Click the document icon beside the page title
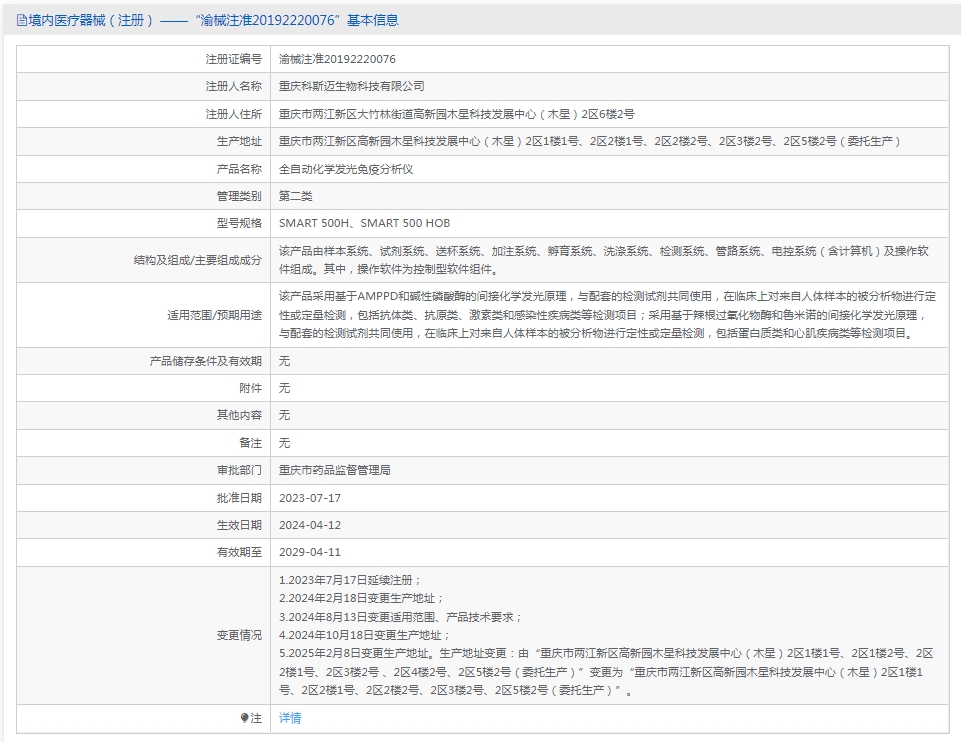The width and height of the screenshot is (961, 742). [22, 20]
